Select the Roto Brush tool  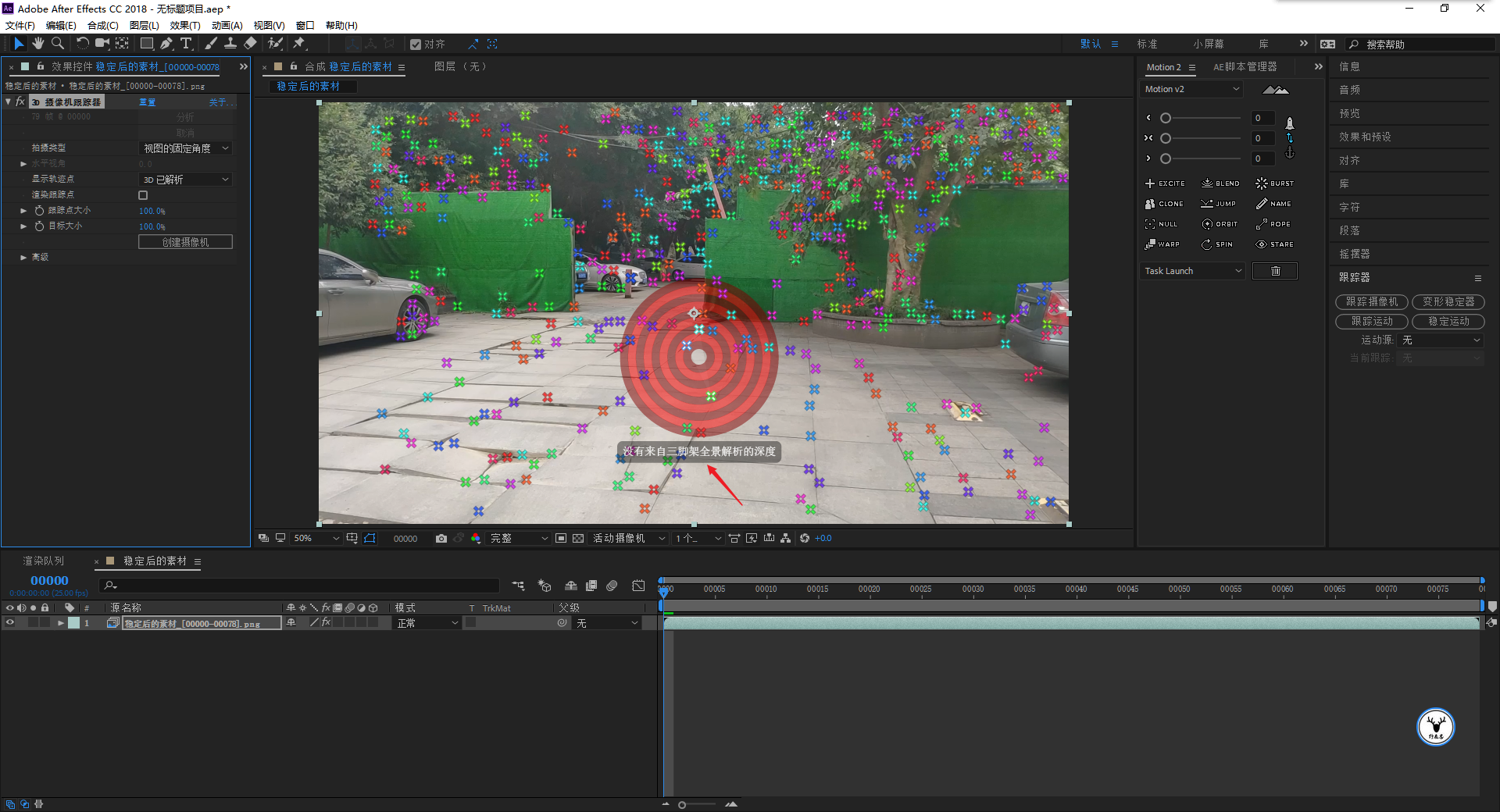click(x=275, y=44)
